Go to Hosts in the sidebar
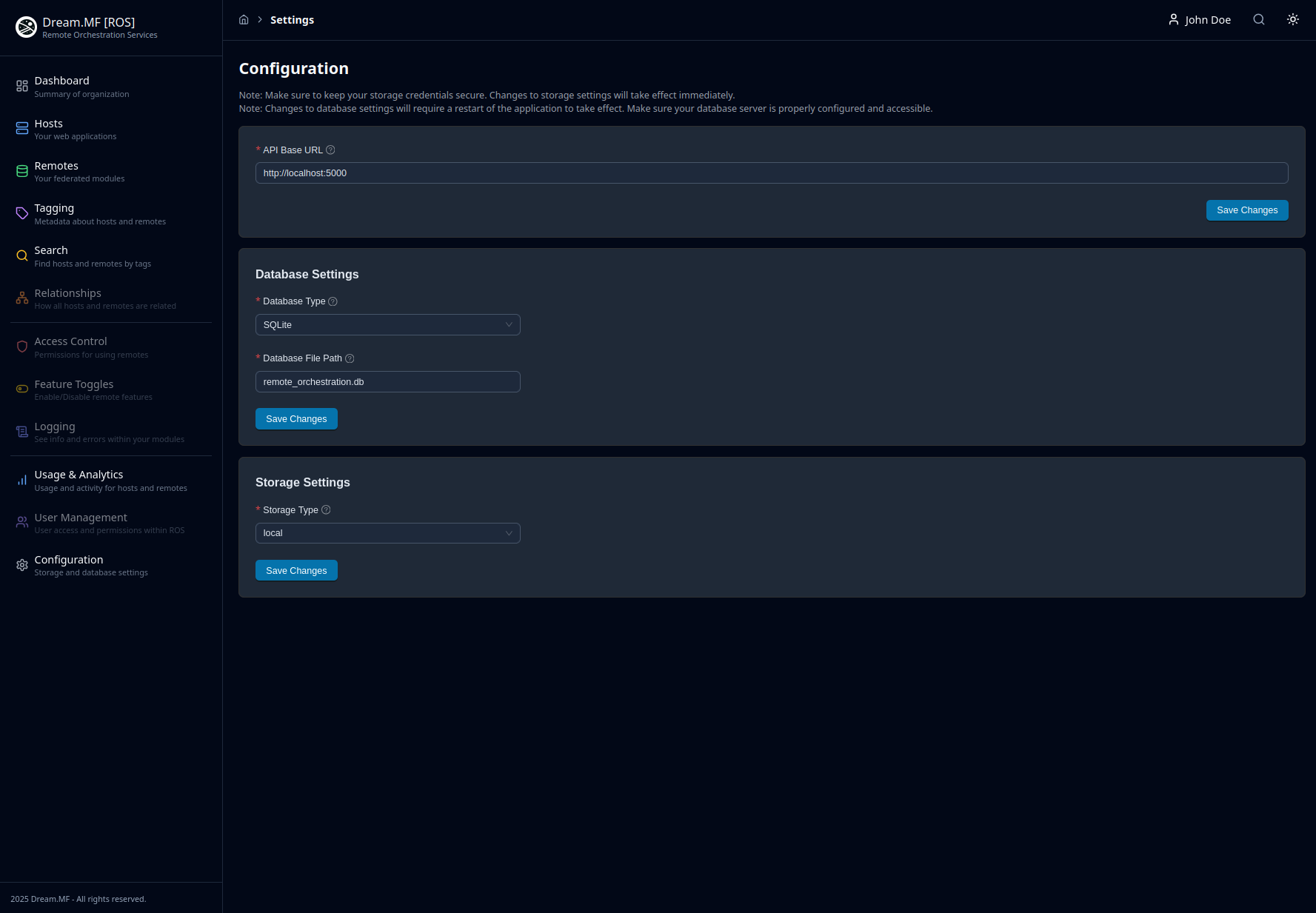Image resolution: width=1316 pixels, height=913 pixels. (49, 129)
